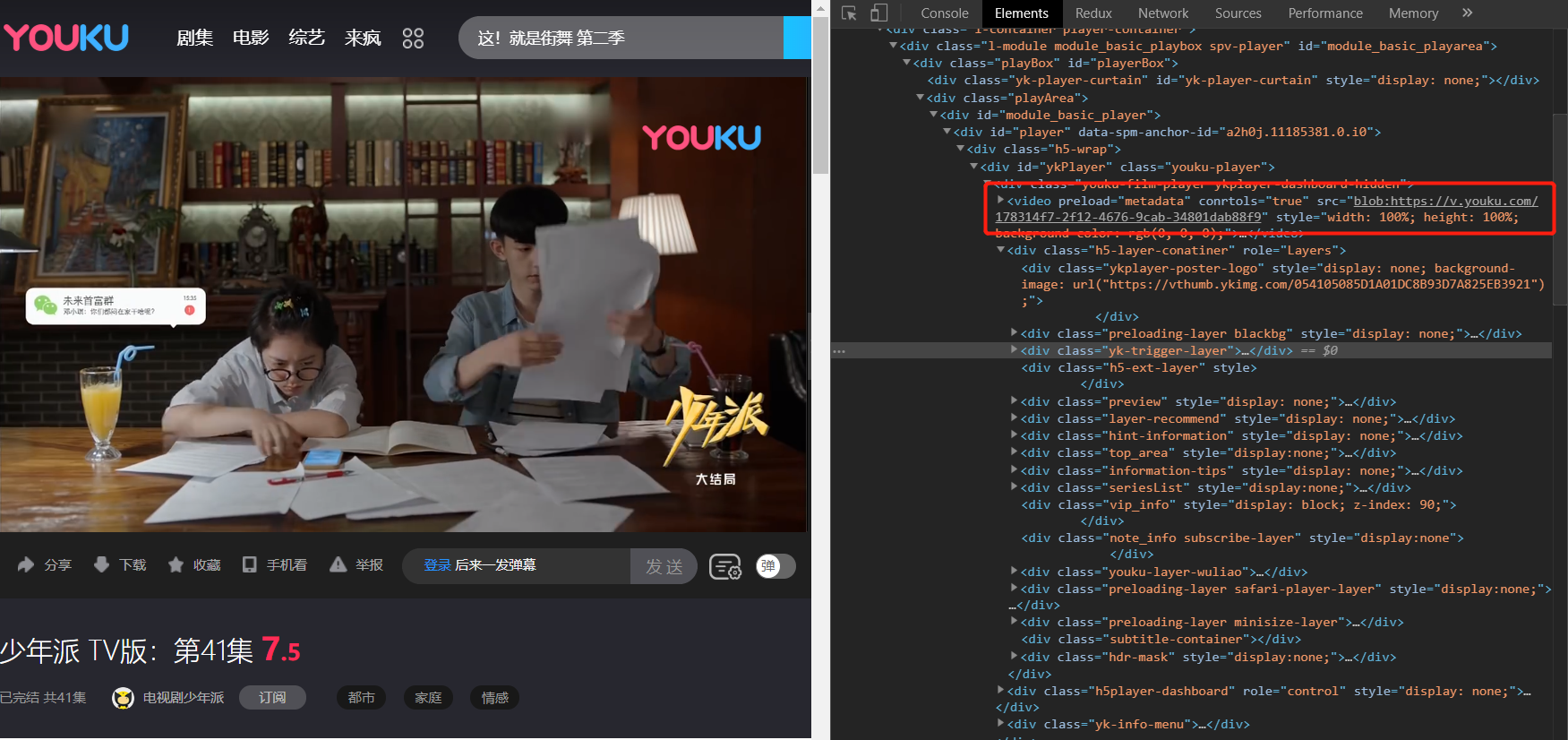
Task: Click the favorite (收藏) star icon
Action: [176, 564]
